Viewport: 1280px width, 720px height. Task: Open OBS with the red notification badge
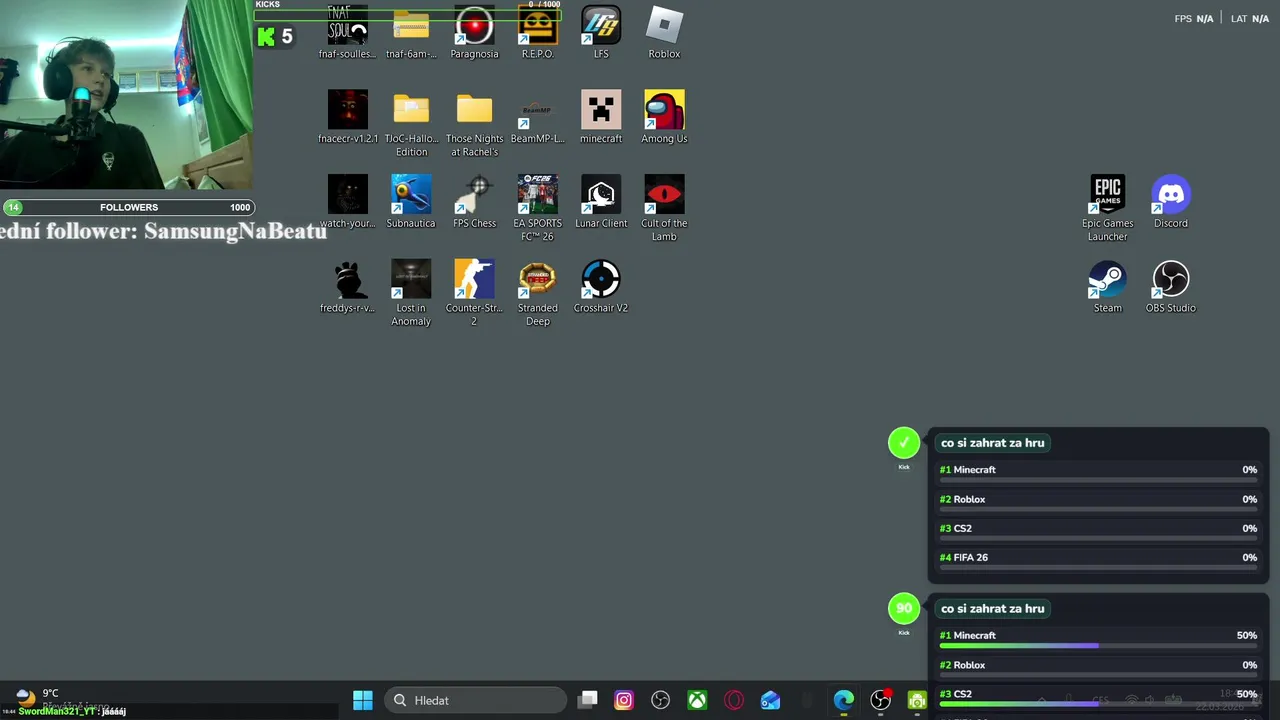[x=880, y=700]
